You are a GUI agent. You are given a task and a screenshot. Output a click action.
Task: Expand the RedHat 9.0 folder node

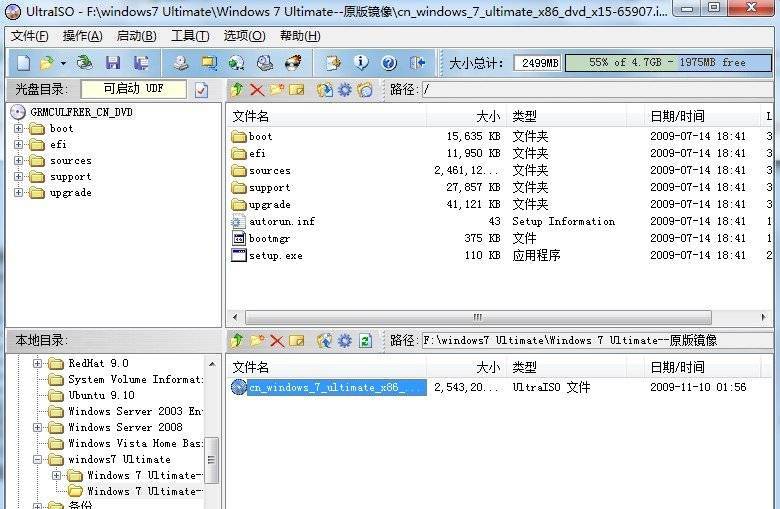pos(37,363)
